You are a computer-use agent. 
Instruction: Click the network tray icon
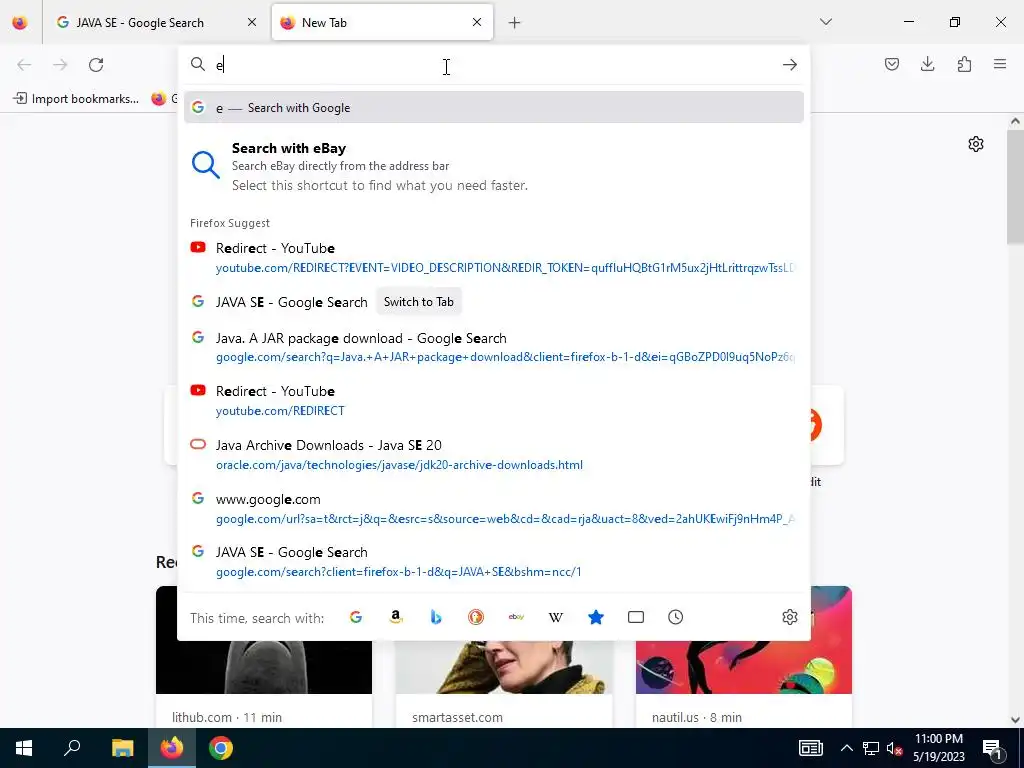coord(871,748)
